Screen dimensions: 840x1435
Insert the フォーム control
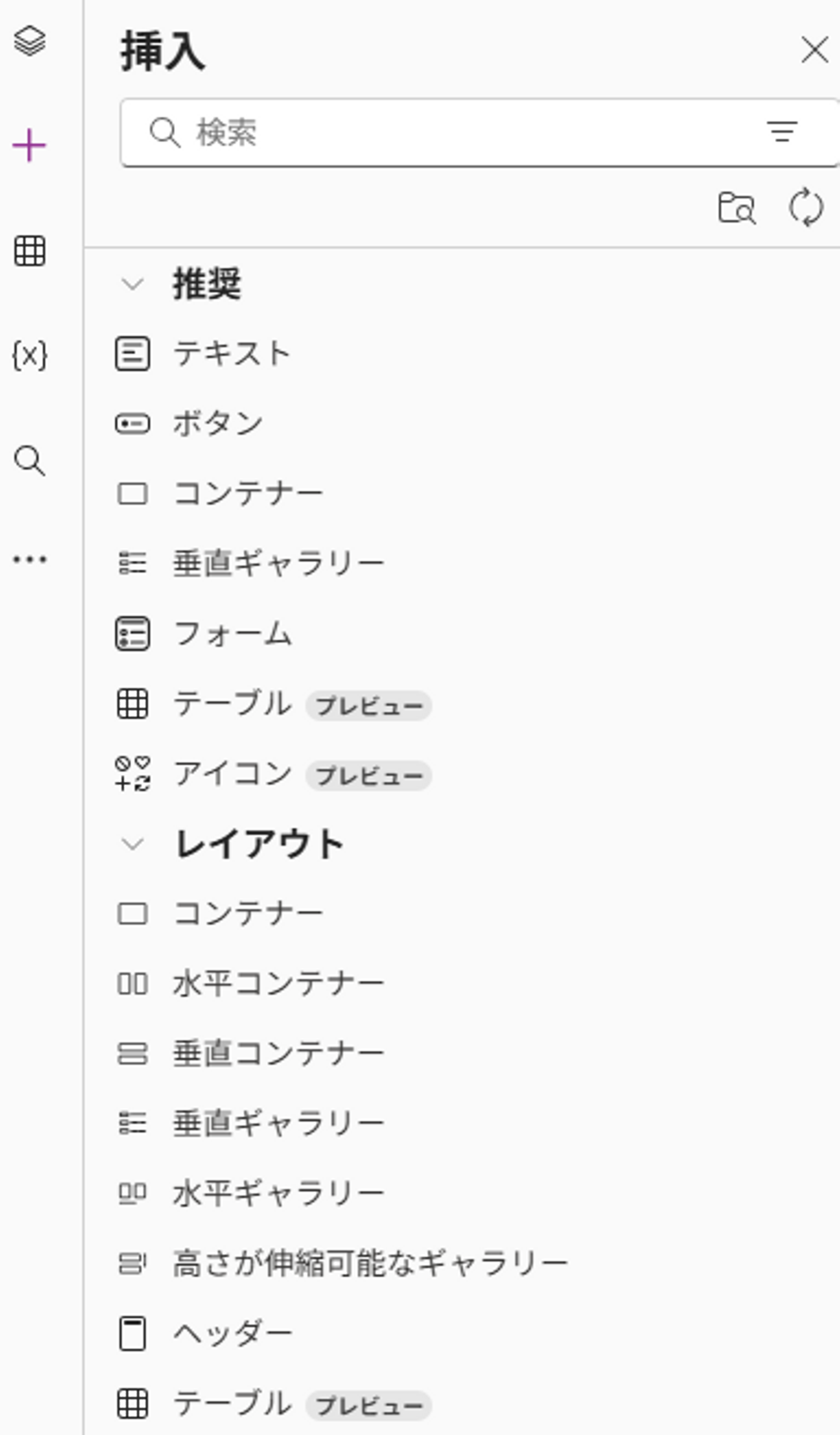(x=232, y=634)
